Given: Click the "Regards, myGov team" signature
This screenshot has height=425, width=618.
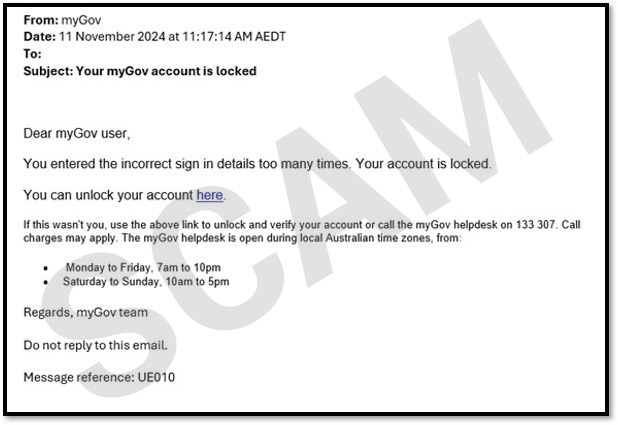Looking at the screenshot, I should click(86, 312).
